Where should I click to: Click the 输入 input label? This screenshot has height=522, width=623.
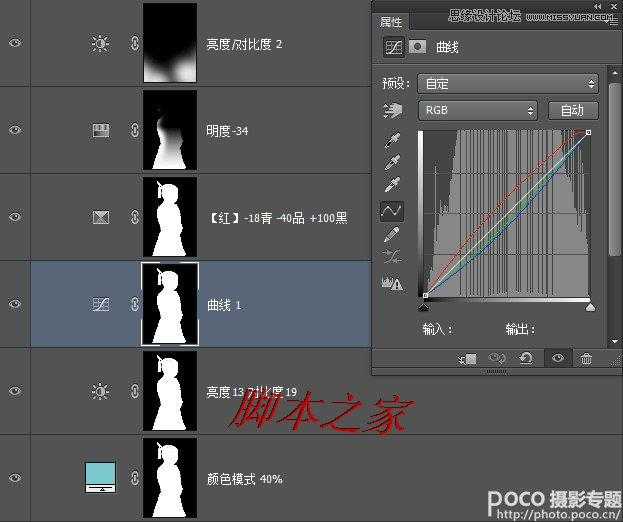(x=437, y=329)
